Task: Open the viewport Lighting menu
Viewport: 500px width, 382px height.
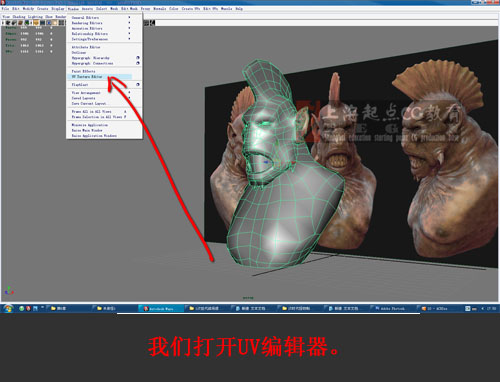Action: (35, 17)
